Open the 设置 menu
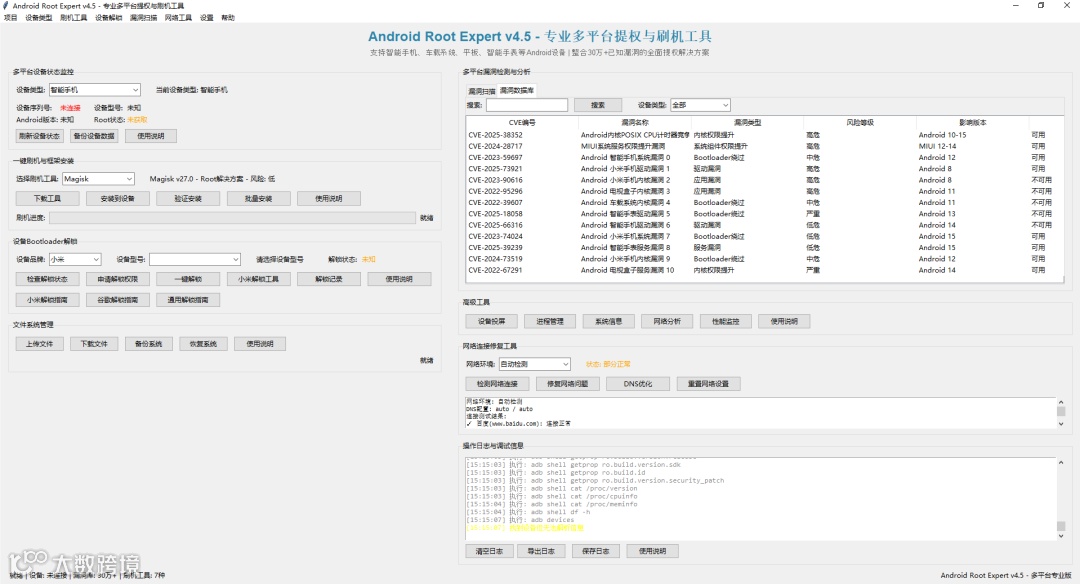The image size is (1080, 584). click(x=207, y=18)
